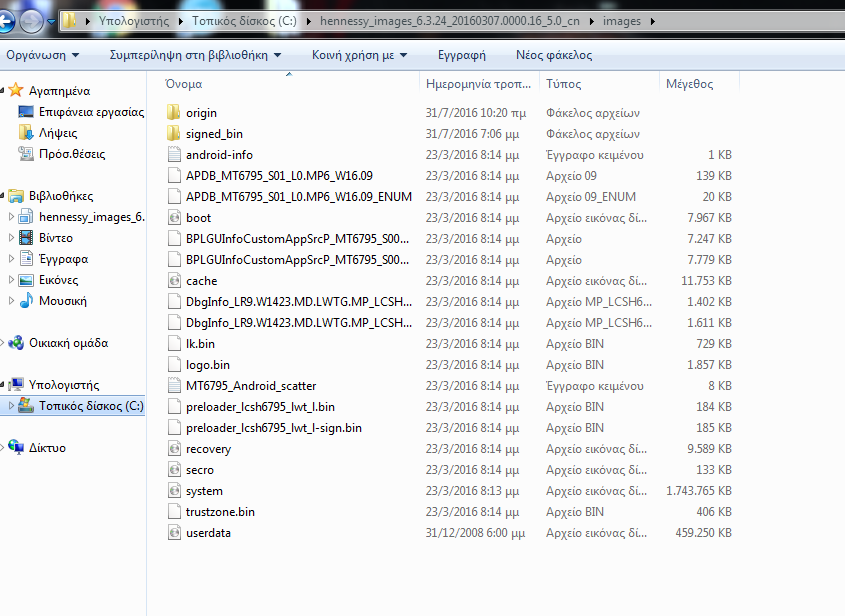Click the userdata disc image icon

174,533
